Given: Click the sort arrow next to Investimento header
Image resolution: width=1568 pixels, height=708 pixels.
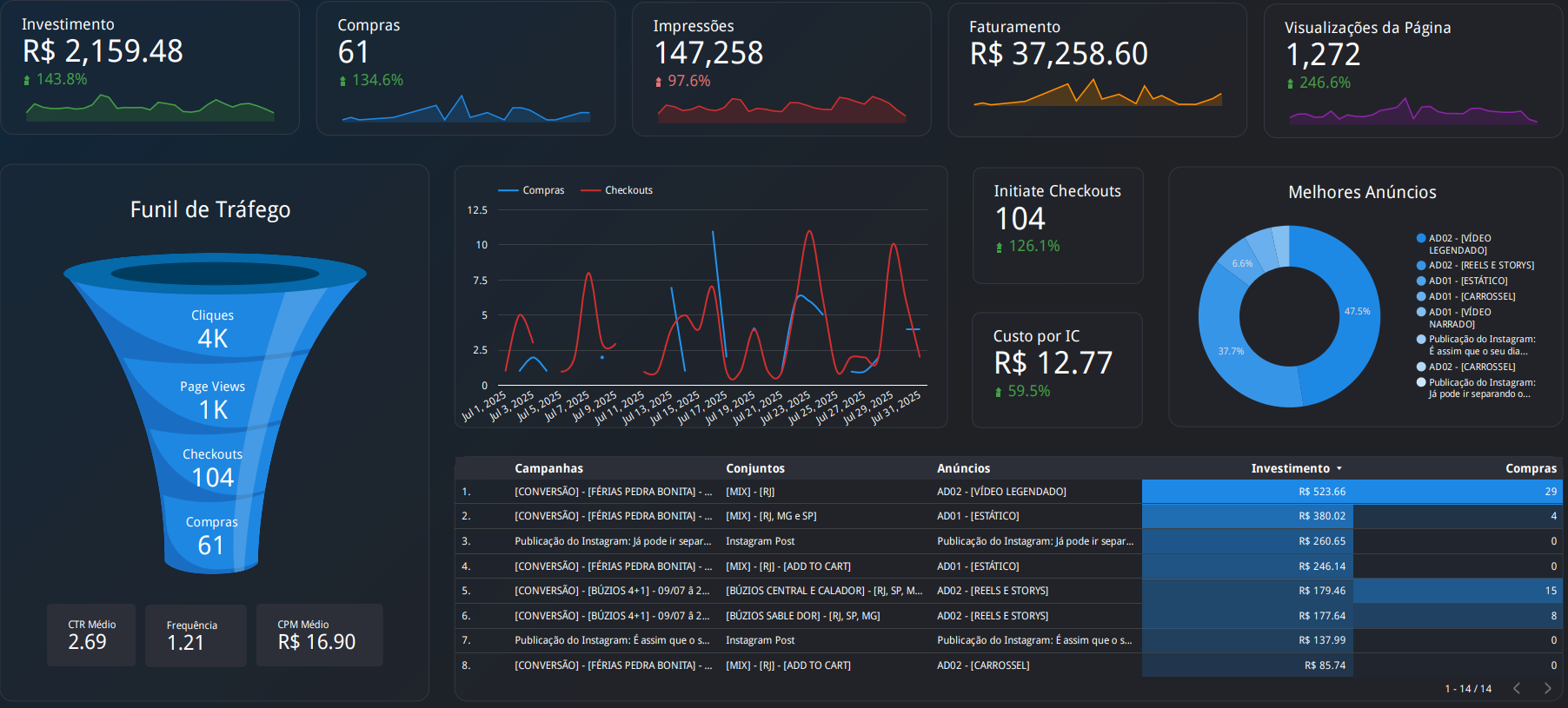Looking at the screenshot, I should [x=1339, y=468].
